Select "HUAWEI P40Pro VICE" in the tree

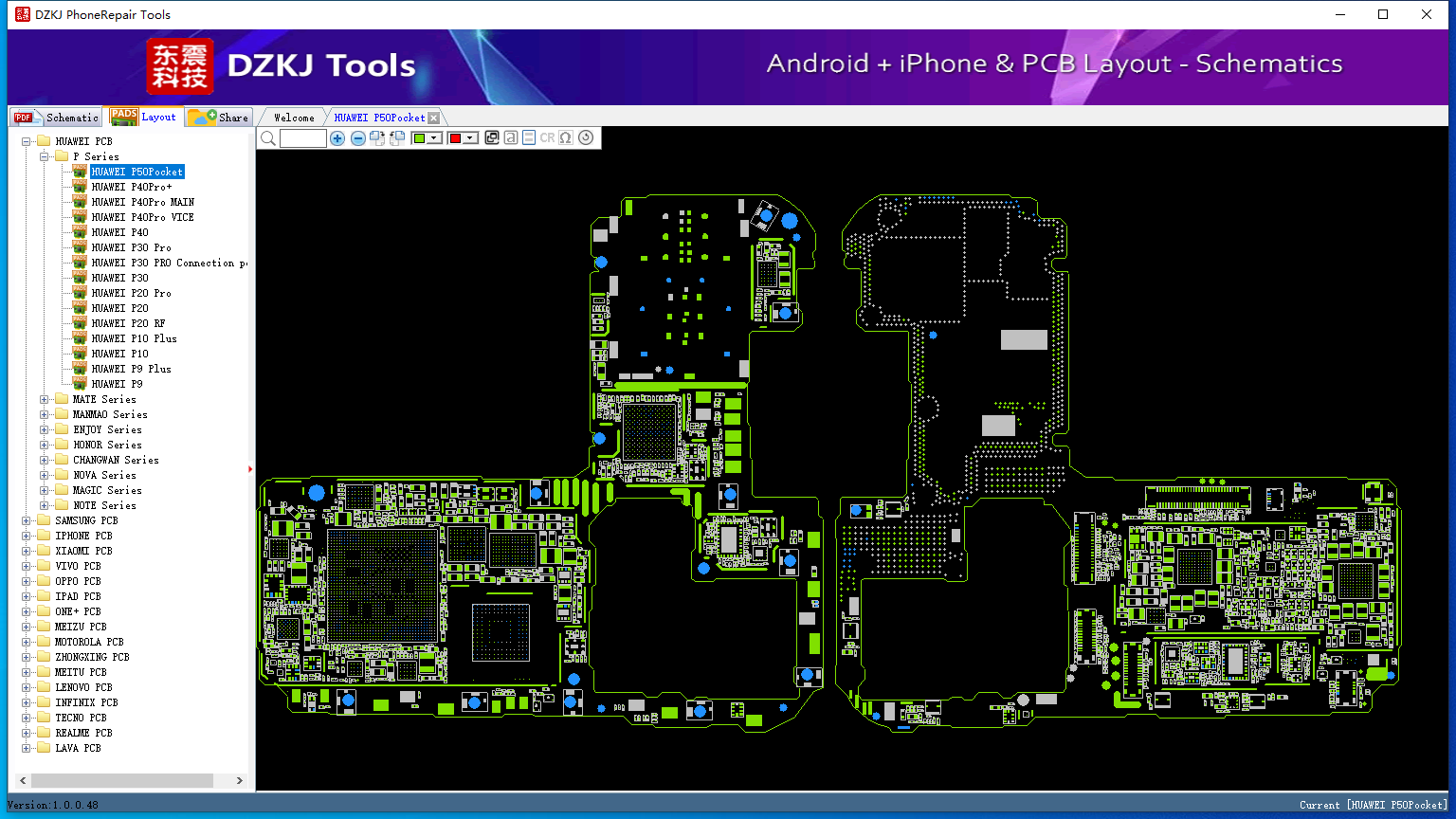coord(142,217)
